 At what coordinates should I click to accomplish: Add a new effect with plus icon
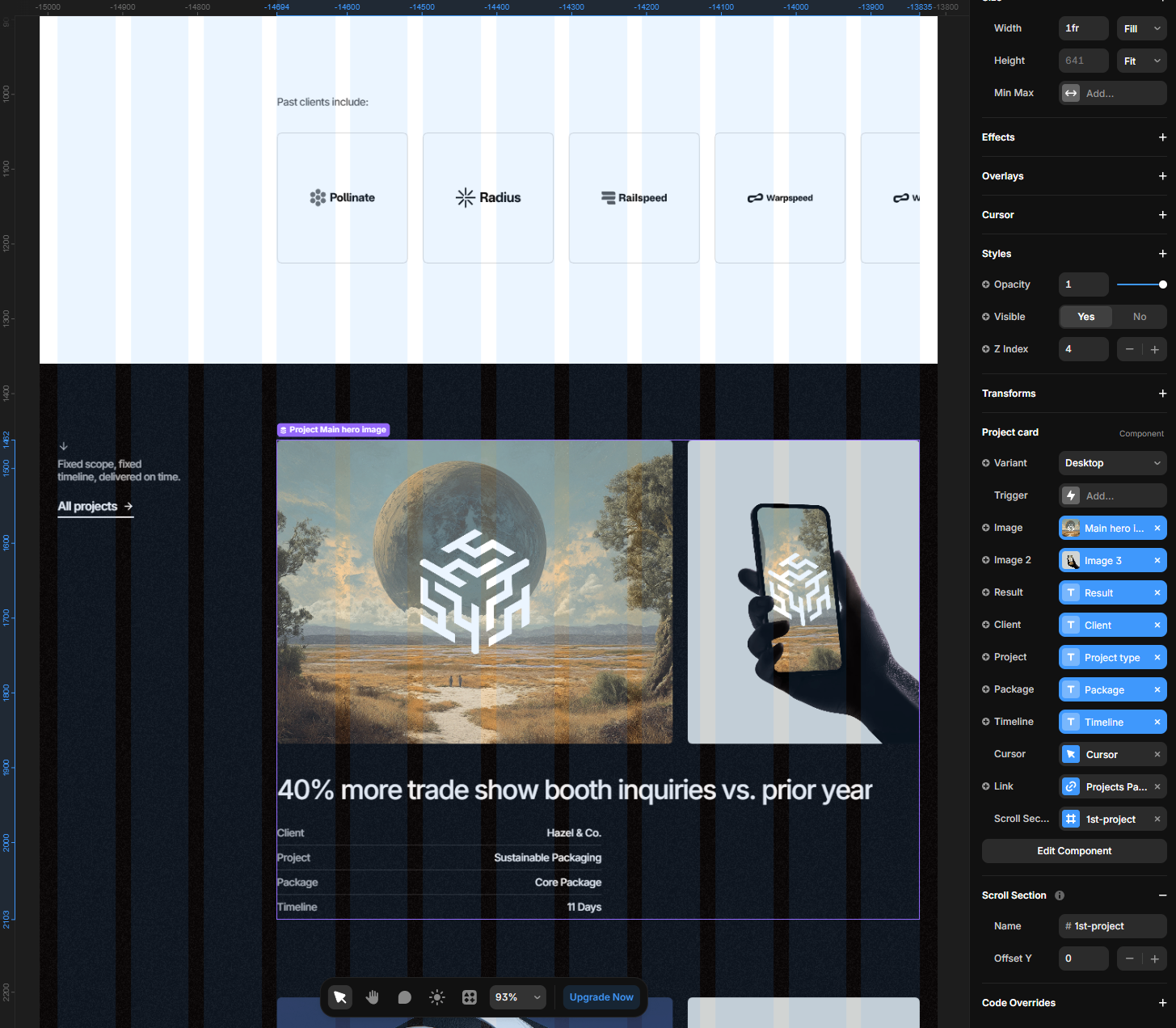1162,137
